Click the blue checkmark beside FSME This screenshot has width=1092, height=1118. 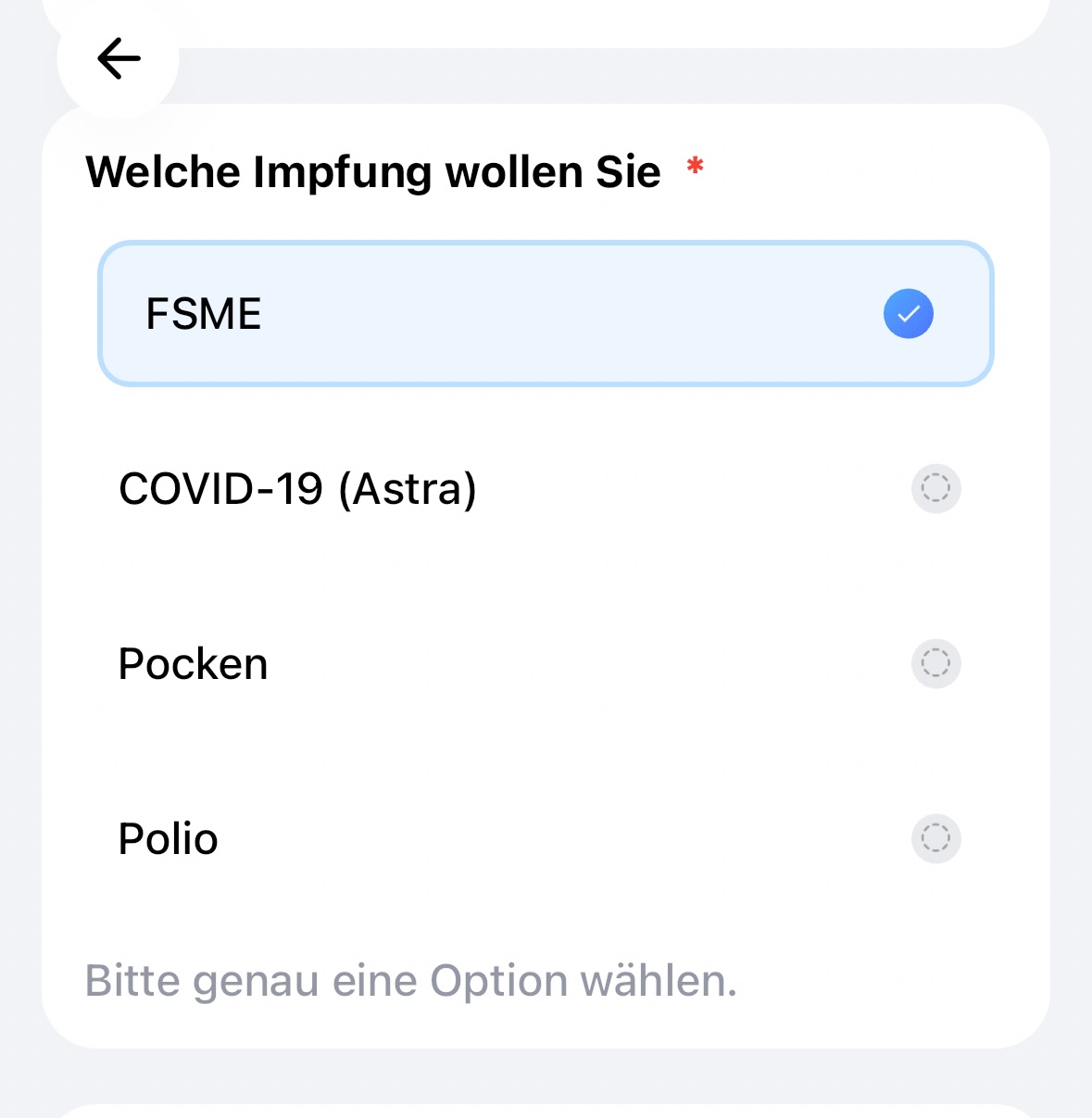click(x=908, y=314)
